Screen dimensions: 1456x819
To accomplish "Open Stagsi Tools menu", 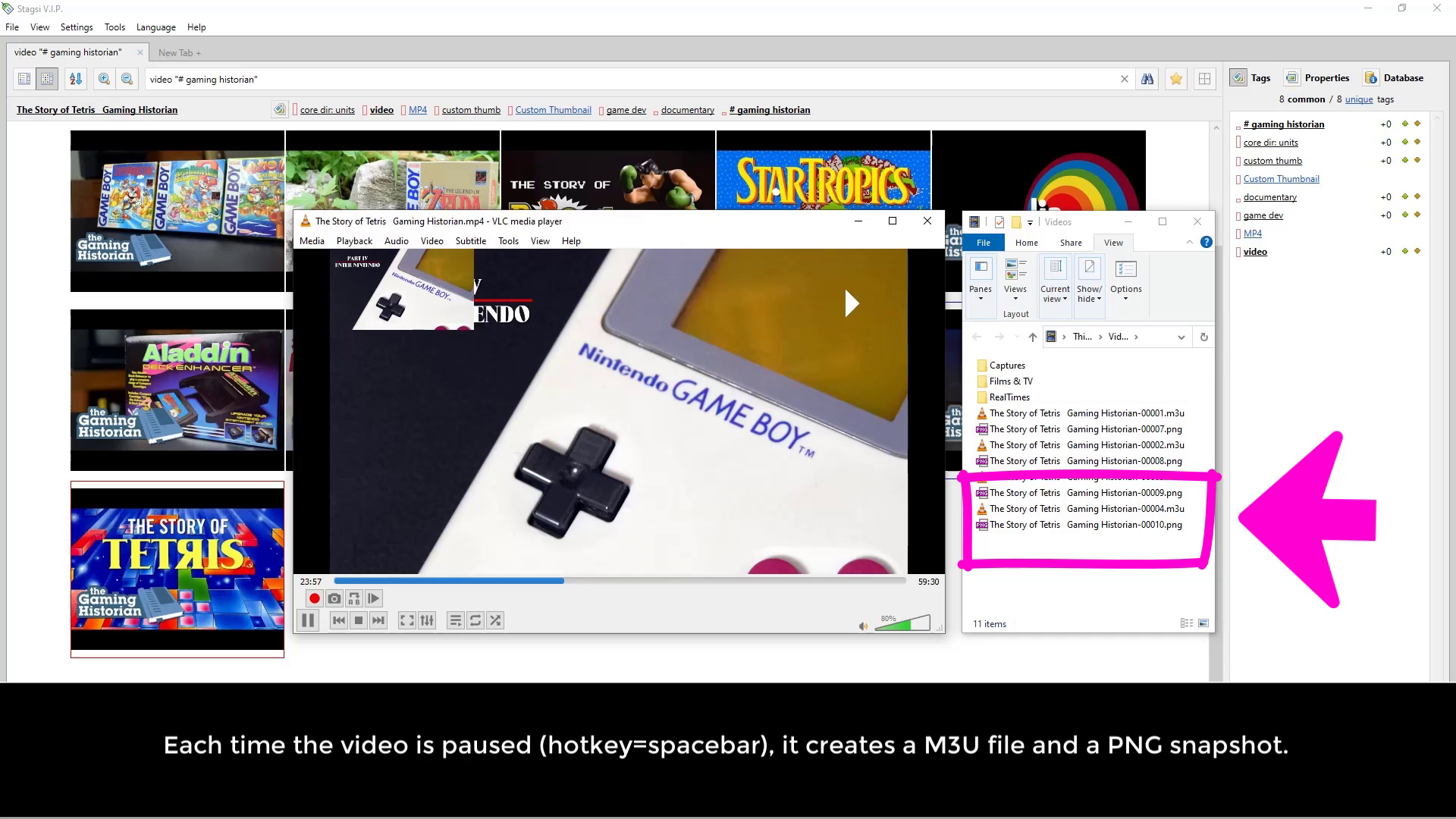I will (115, 27).
